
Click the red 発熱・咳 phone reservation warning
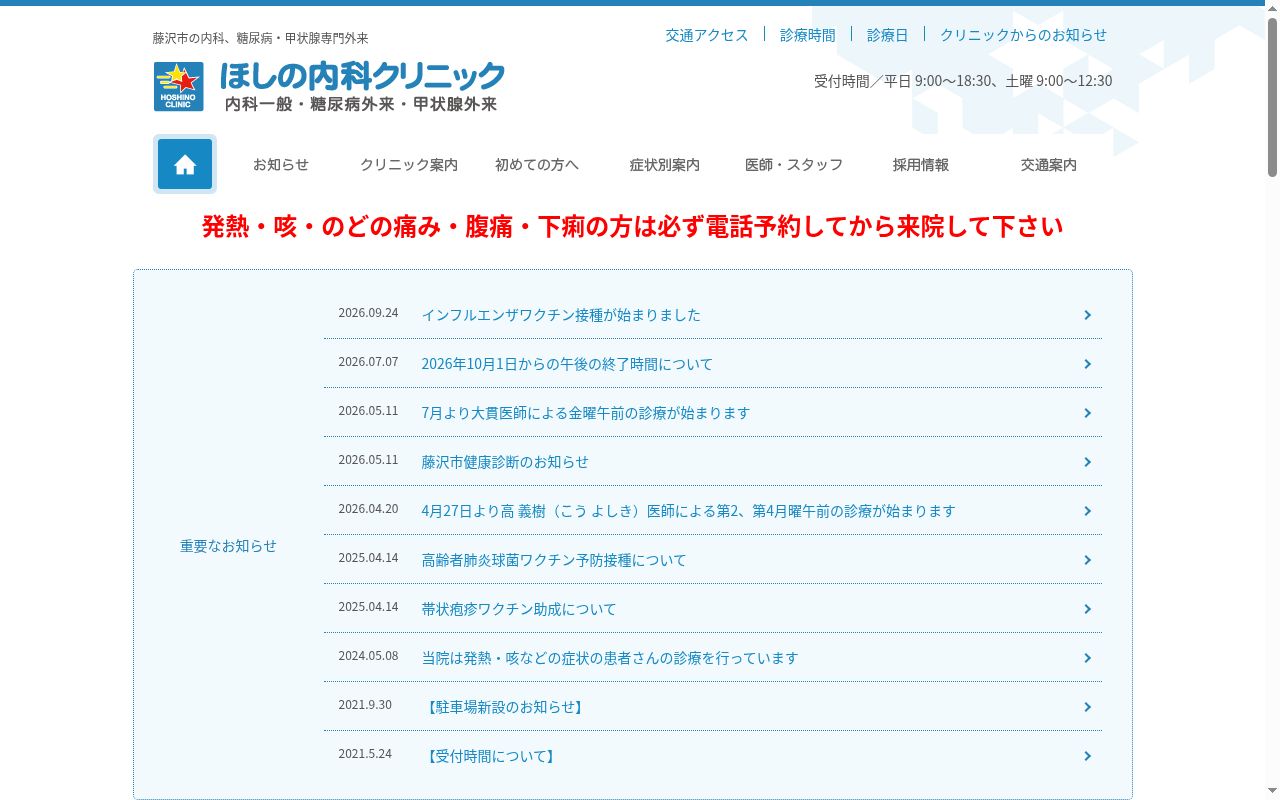pos(633,227)
